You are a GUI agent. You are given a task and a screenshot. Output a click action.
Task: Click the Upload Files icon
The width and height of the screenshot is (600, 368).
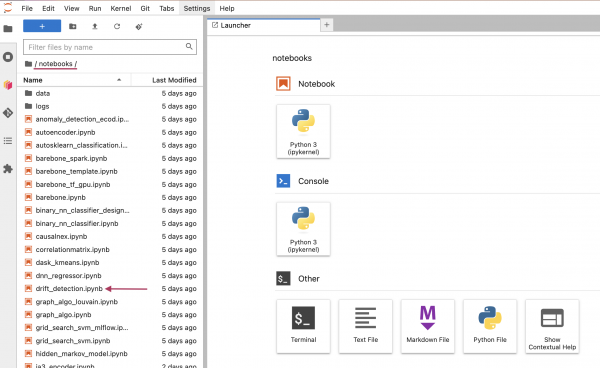coord(95,26)
